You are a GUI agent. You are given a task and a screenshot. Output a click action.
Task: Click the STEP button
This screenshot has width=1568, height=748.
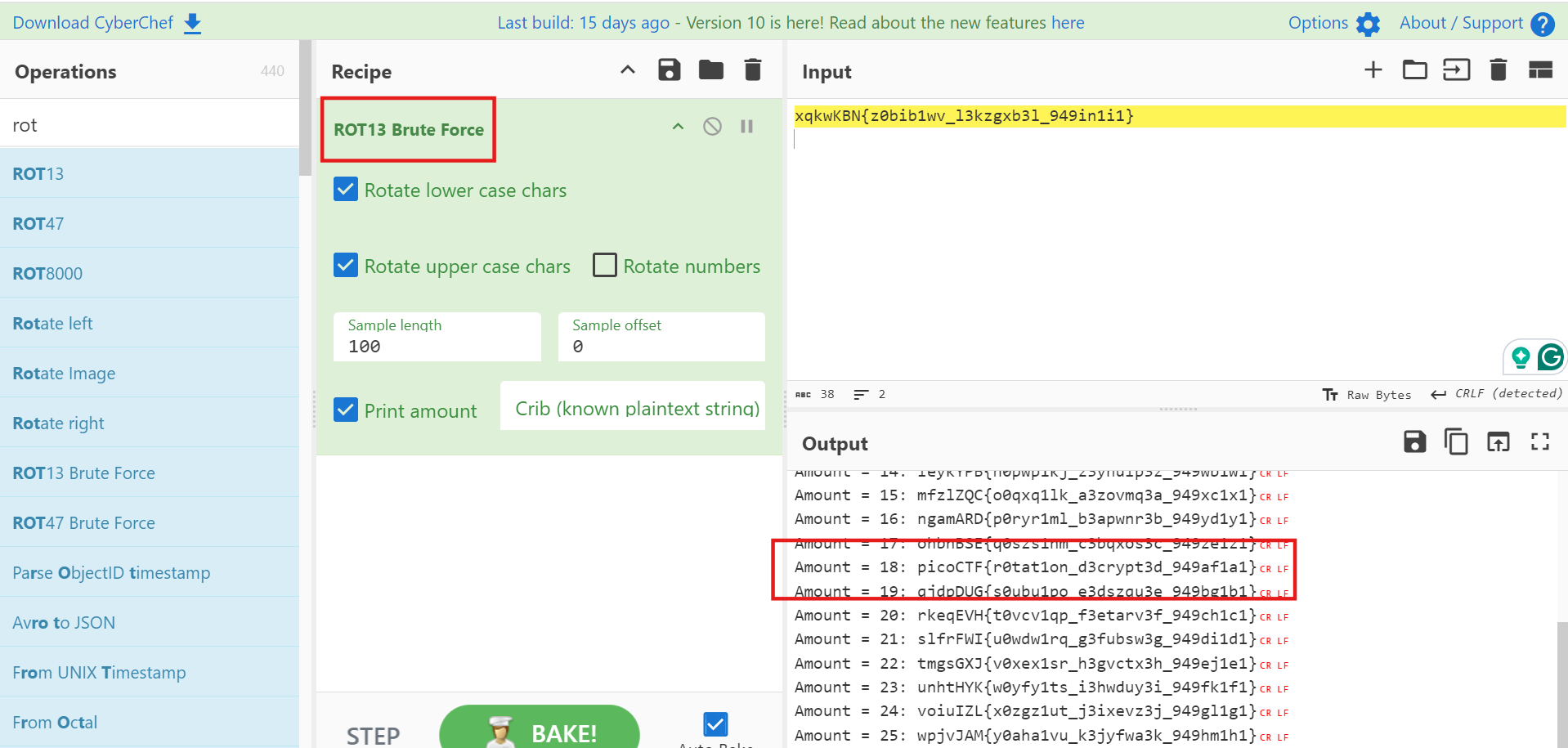click(x=373, y=735)
